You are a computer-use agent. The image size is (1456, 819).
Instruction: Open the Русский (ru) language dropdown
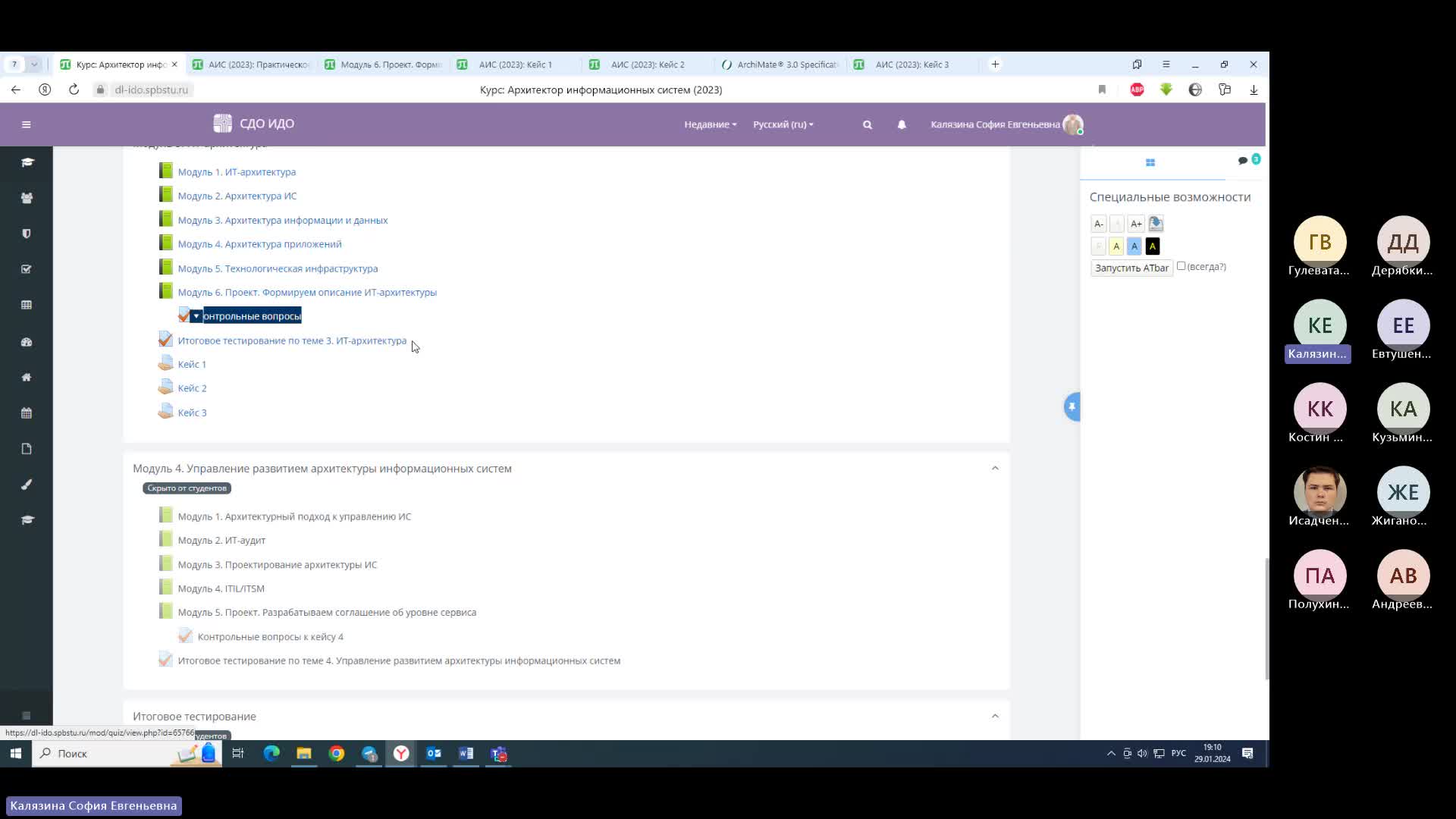pyautogui.click(x=783, y=124)
